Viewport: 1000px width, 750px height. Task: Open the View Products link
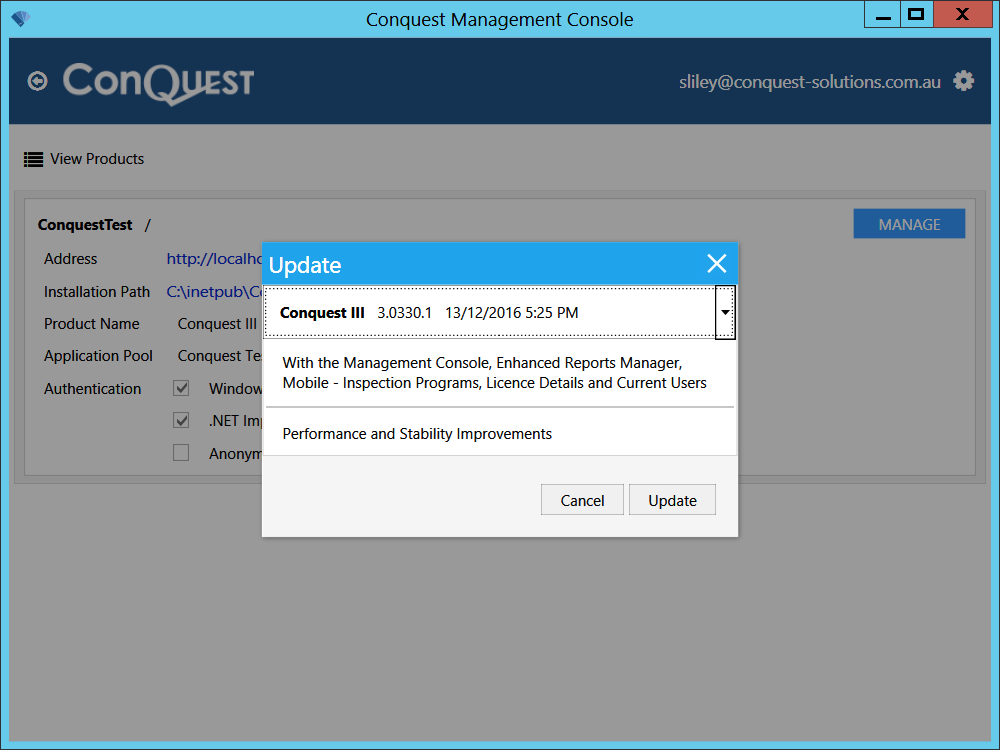[x=97, y=159]
